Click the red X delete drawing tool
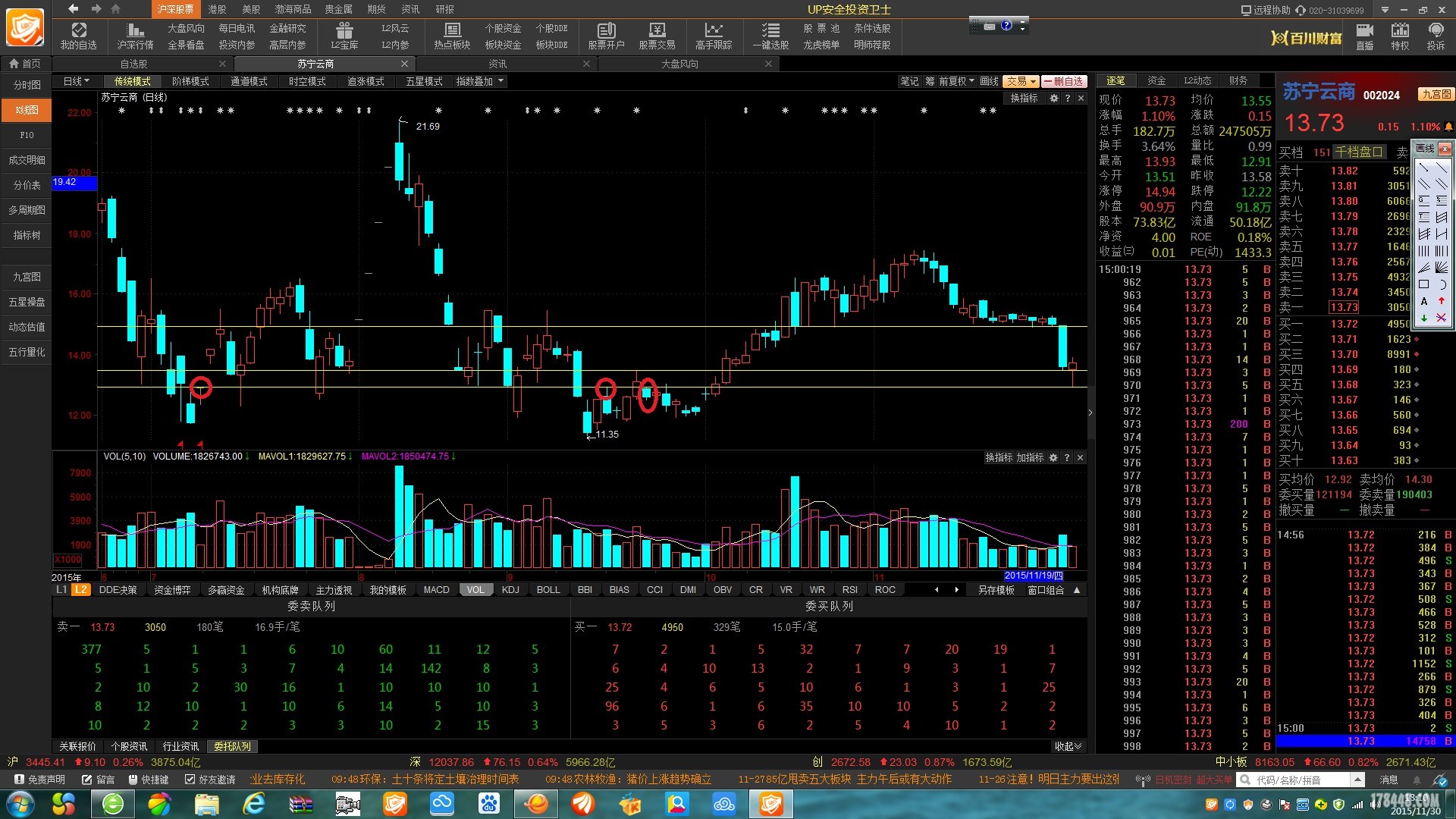Viewport: 1456px width, 819px height. [1442, 318]
